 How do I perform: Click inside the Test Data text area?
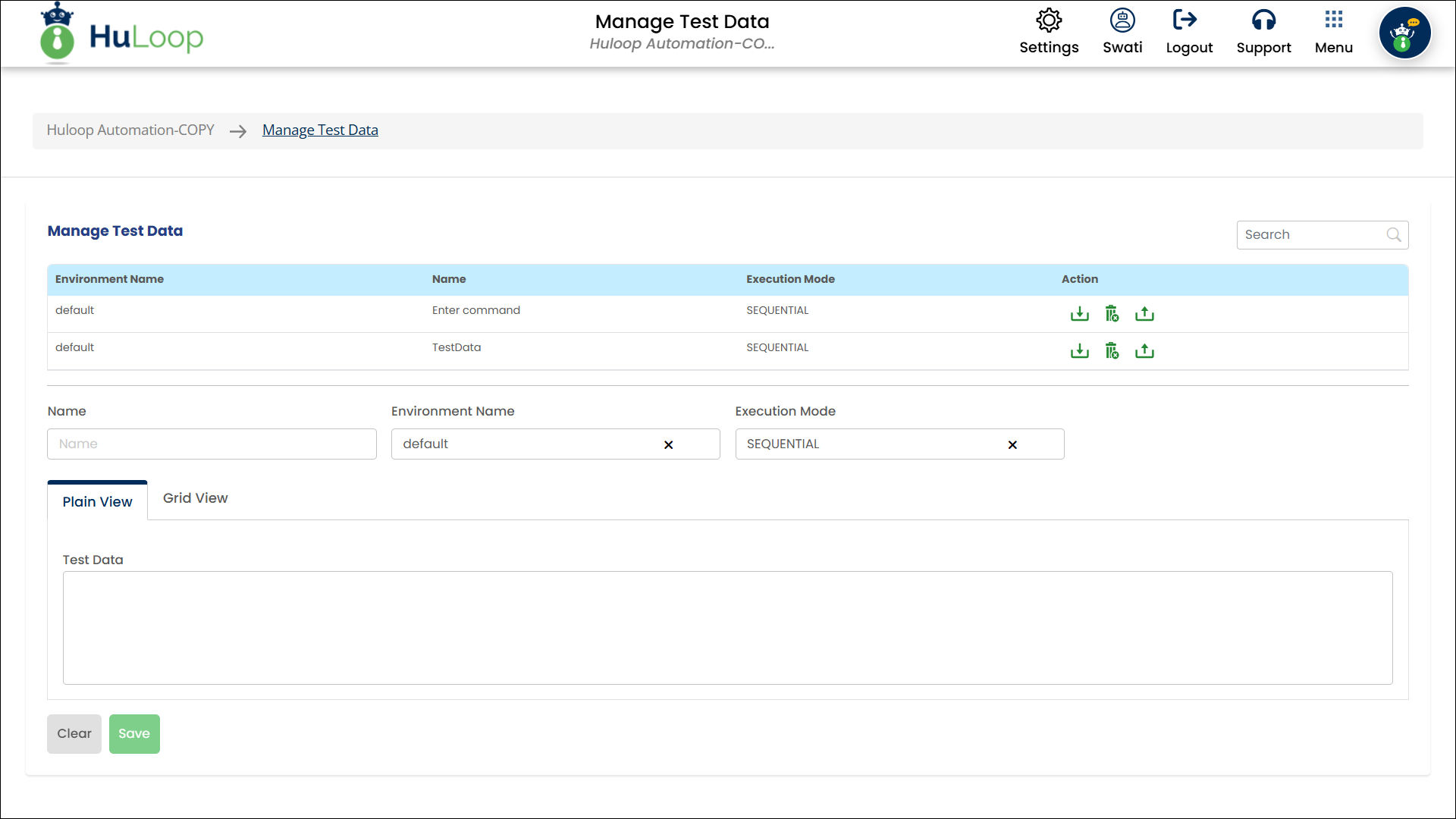click(727, 628)
